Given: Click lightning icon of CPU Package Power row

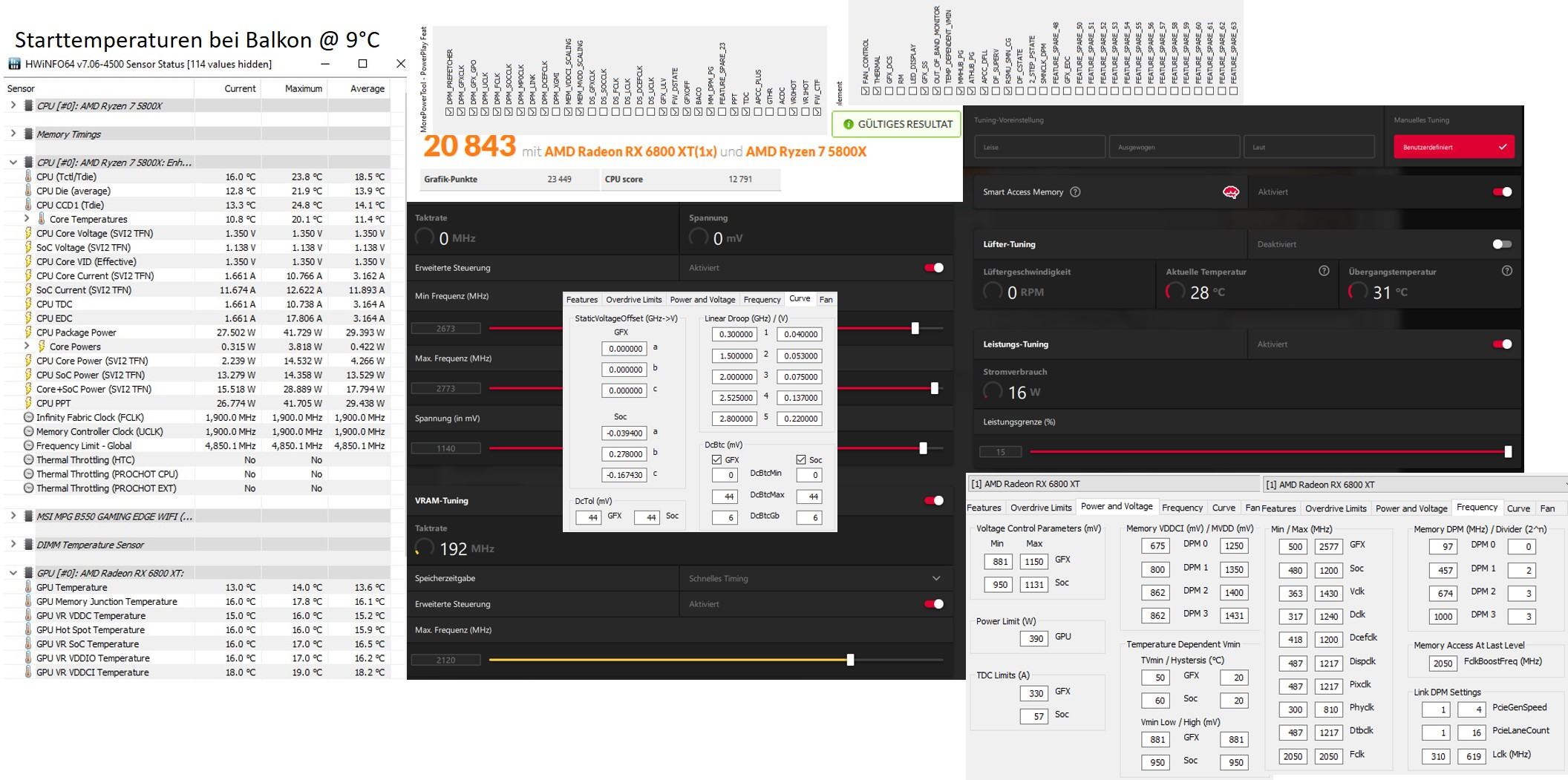Looking at the screenshot, I should point(28,332).
